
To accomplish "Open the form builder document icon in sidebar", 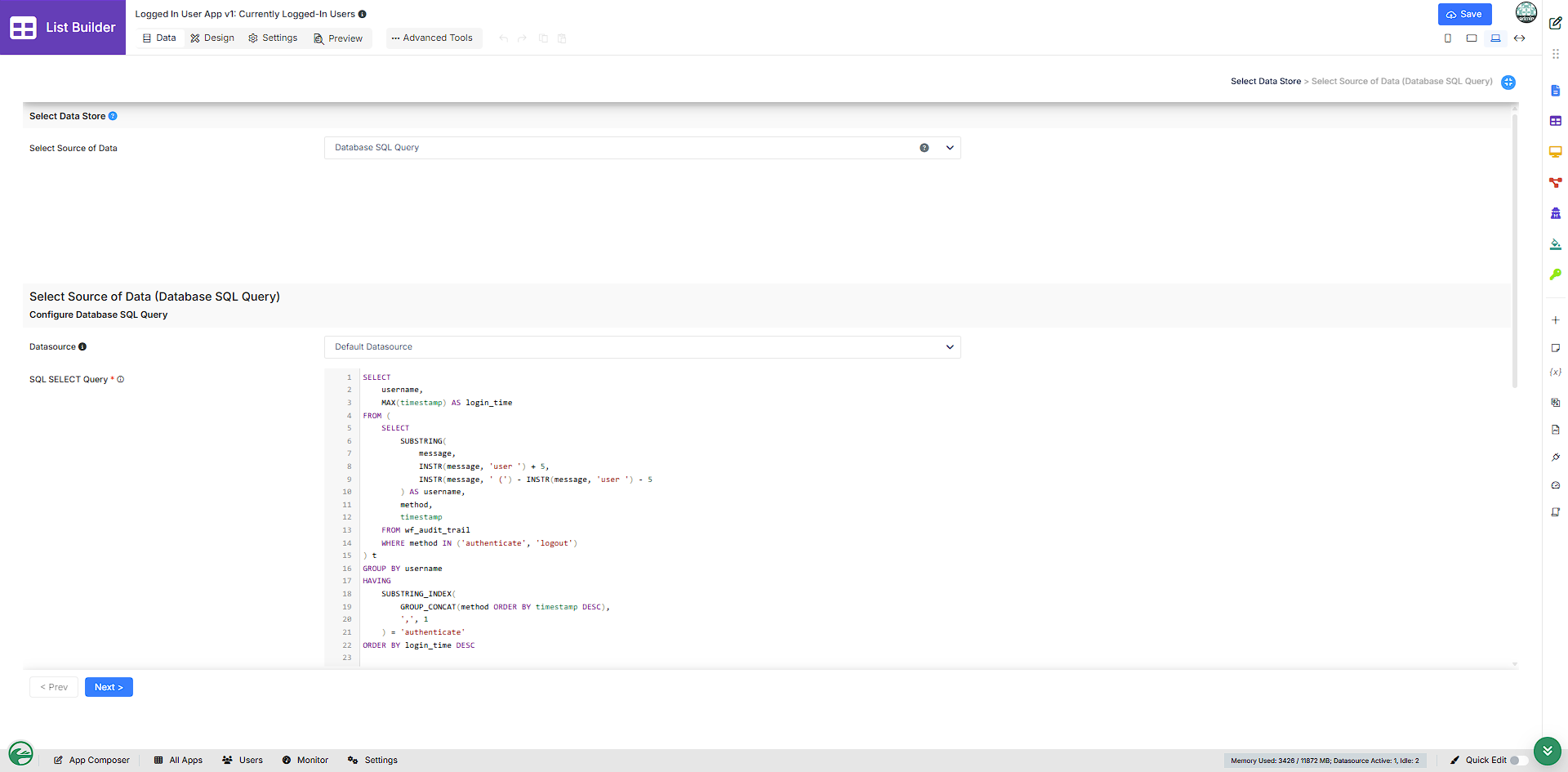I will [1555, 91].
